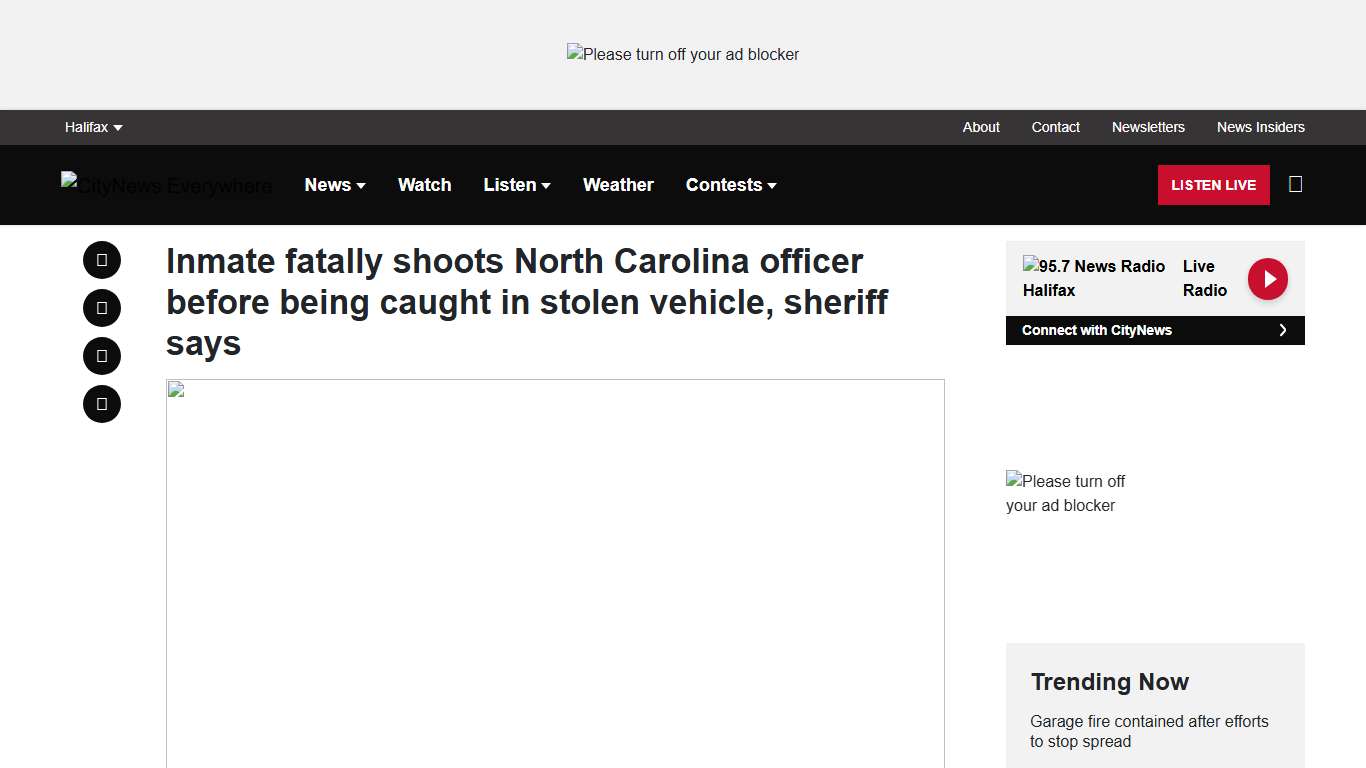Open the Newsletters page
This screenshot has height=768, width=1366.
tap(1148, 127)
